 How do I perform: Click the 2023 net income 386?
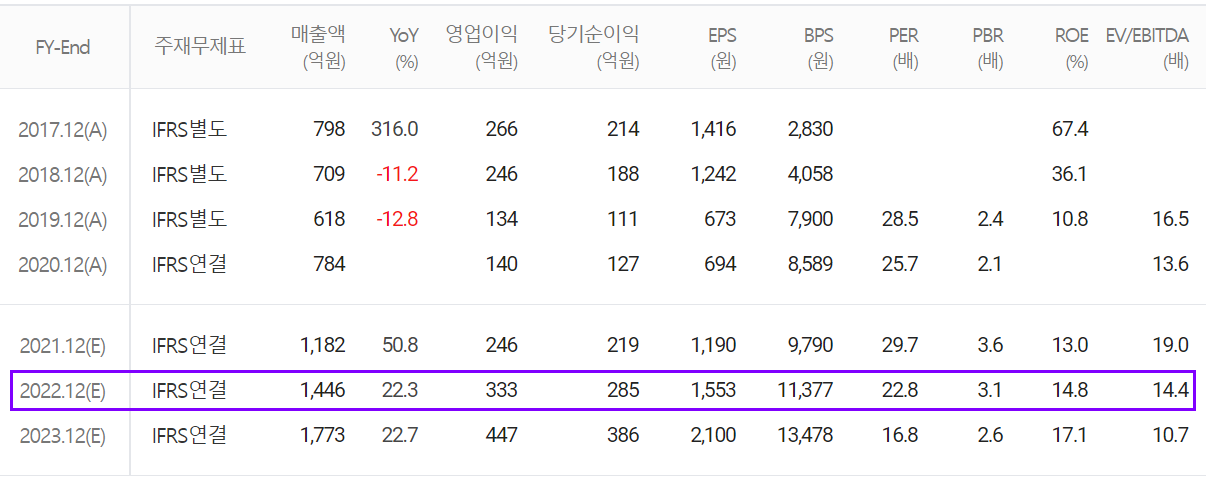click(623, 435)
